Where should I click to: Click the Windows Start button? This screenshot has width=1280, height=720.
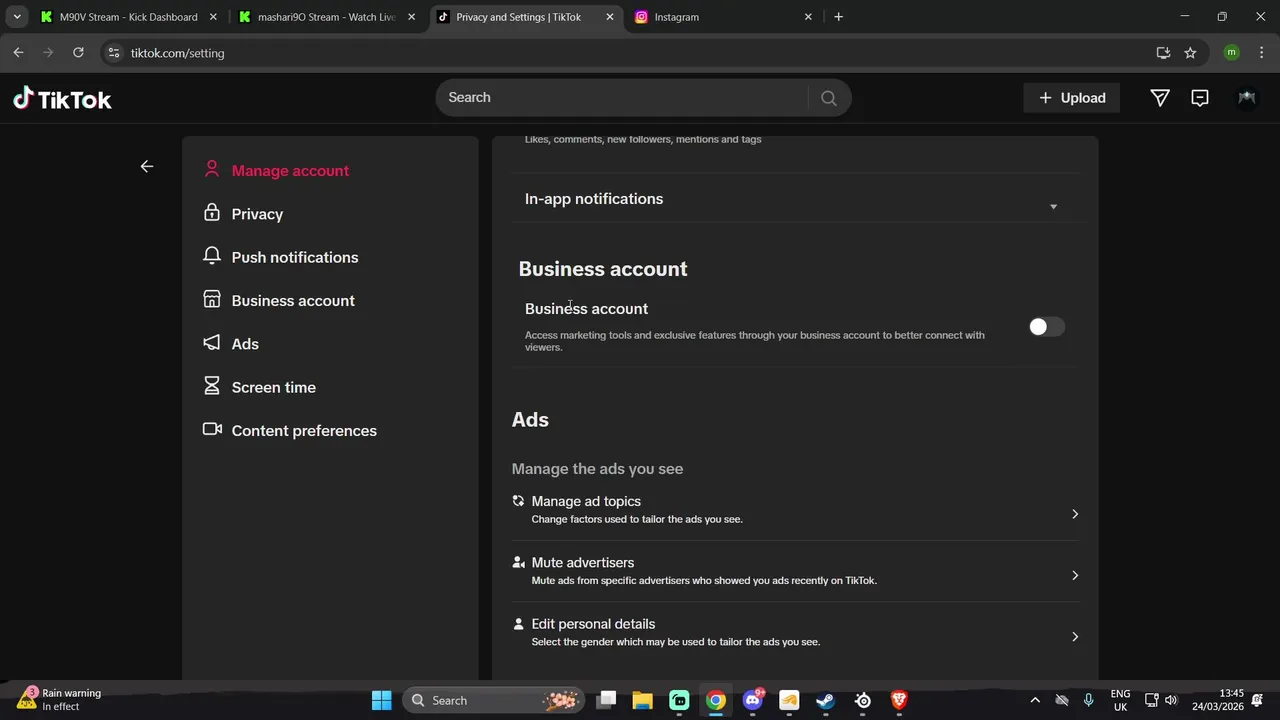pyautogui.click(x=382, y=700)
